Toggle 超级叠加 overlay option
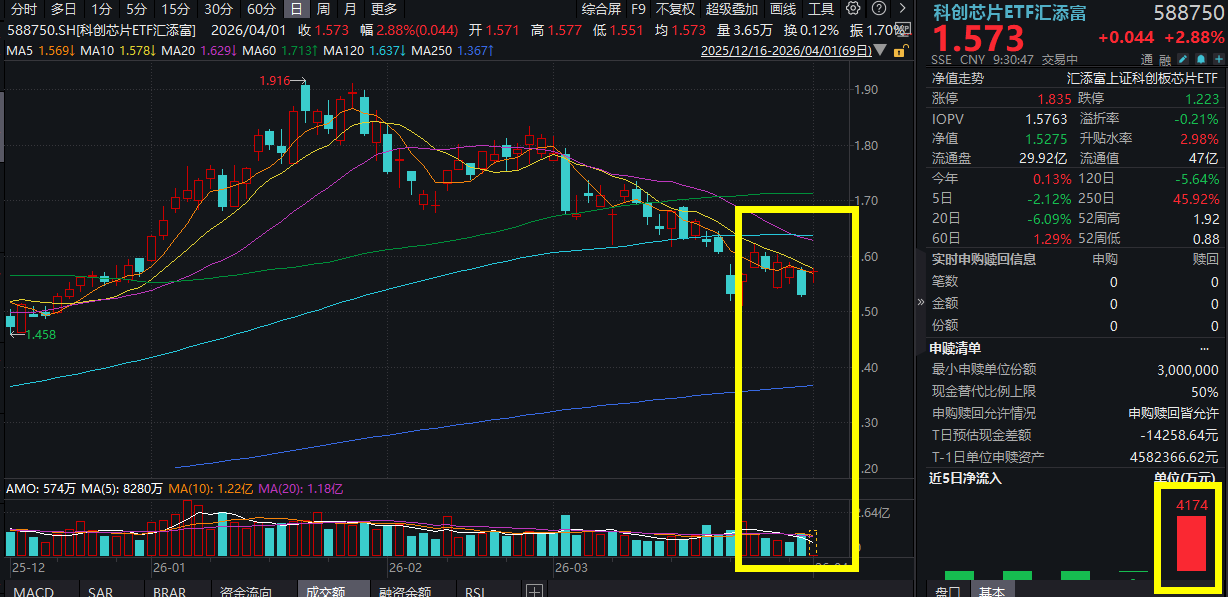Image resolution: width=1228 pixels, height=597 pixels. (x=731, y=9)
